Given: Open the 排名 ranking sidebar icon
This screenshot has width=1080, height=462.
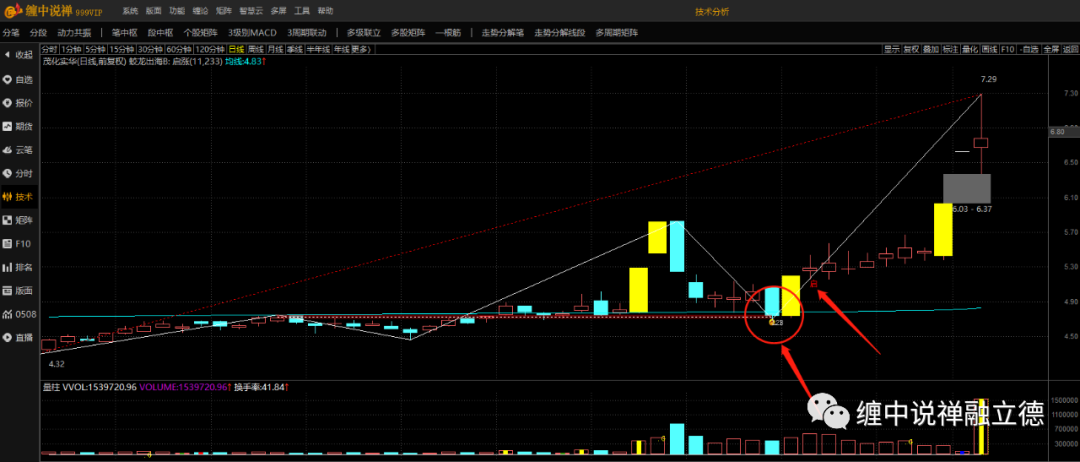Looking at the screenshot, I should tap(17, 267).
